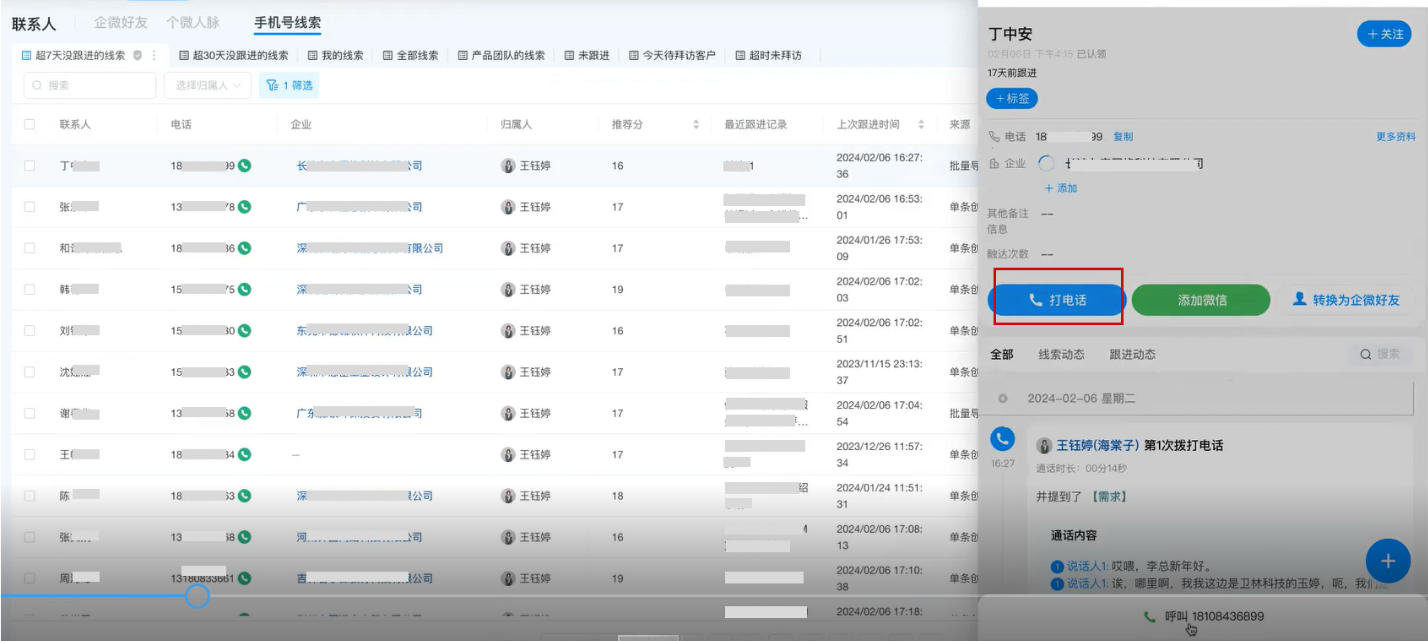Viewport: 1428px width, 641px height.
Task: Click the 打电话 button
Action: click(x=1057, y=300)
